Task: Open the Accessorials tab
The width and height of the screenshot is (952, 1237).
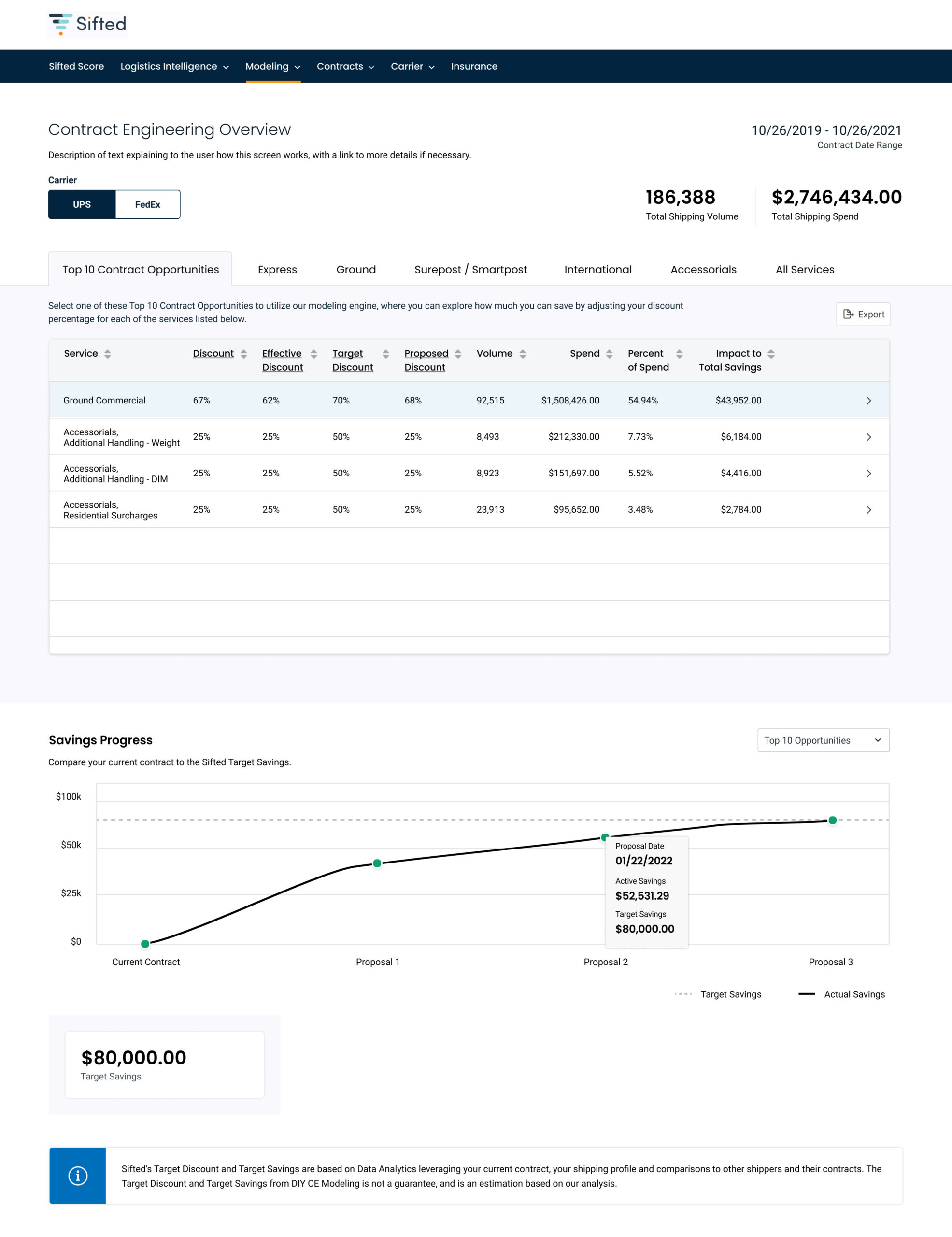Action: pyautogui.click(x=703, y=270)
